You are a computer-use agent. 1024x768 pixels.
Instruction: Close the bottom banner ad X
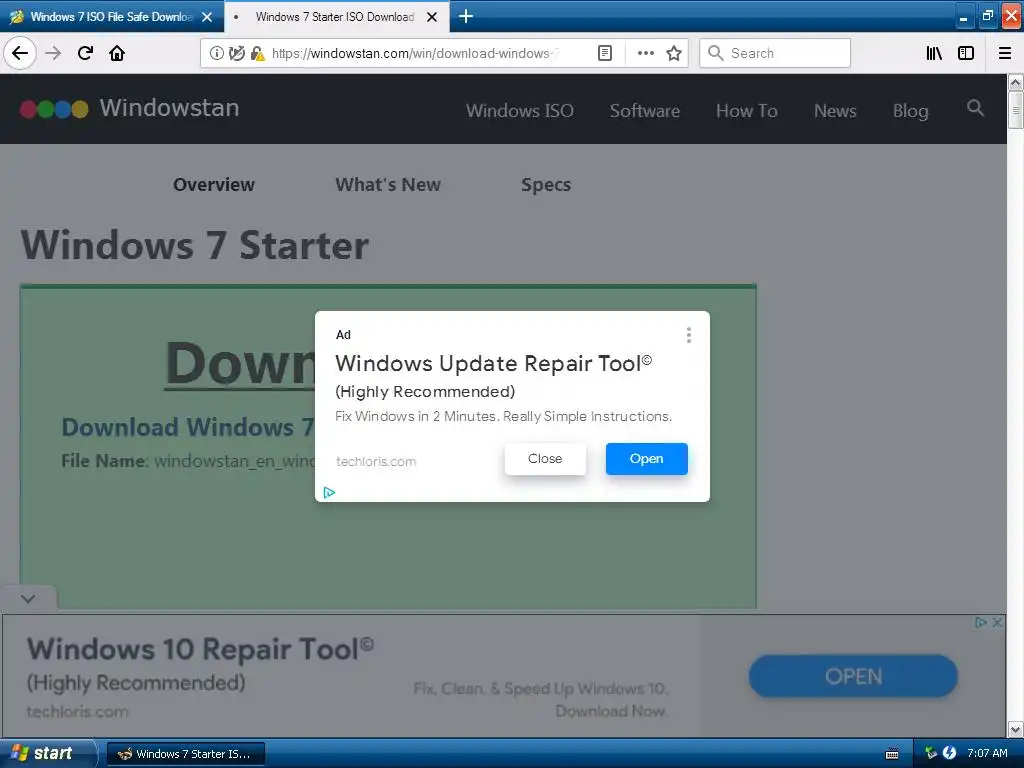(997, 622)
